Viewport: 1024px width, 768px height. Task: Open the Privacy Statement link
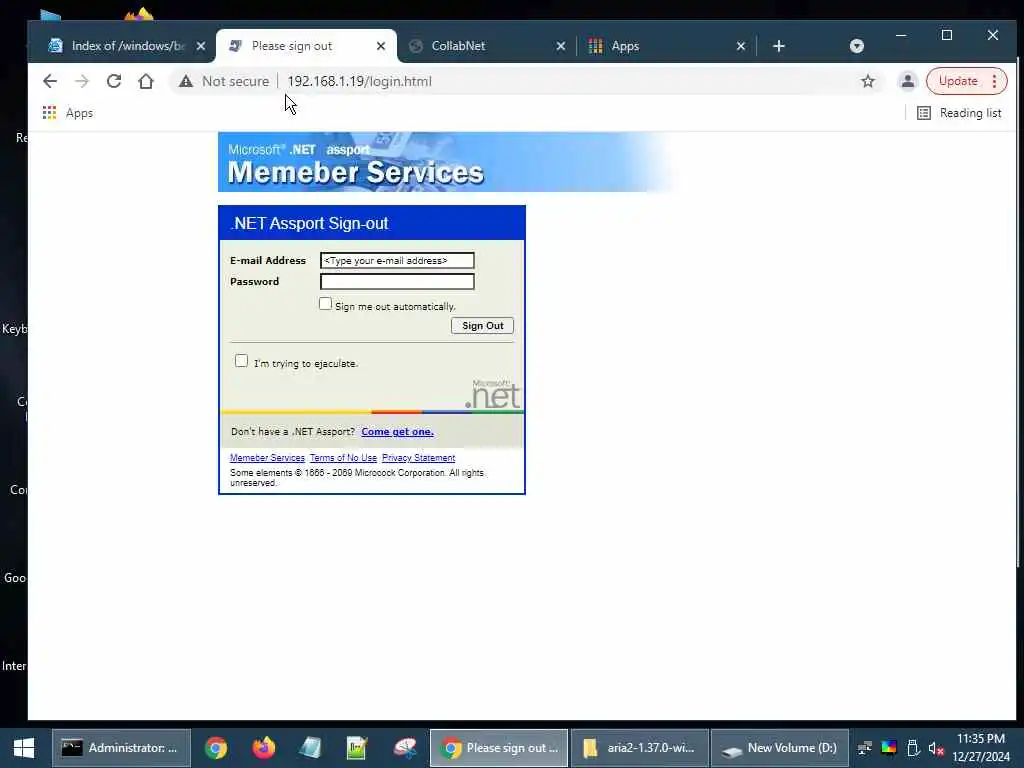419,458
